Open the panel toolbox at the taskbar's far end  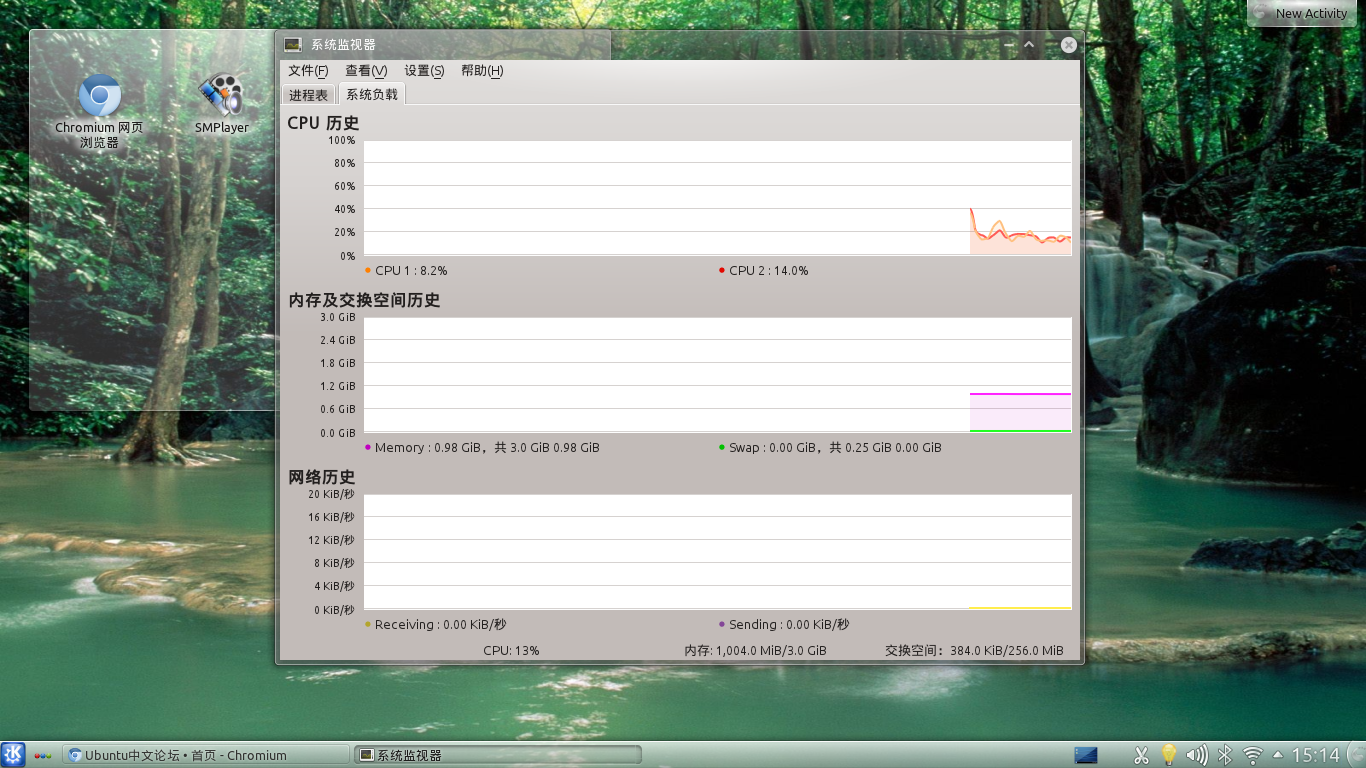(1355, 755)
